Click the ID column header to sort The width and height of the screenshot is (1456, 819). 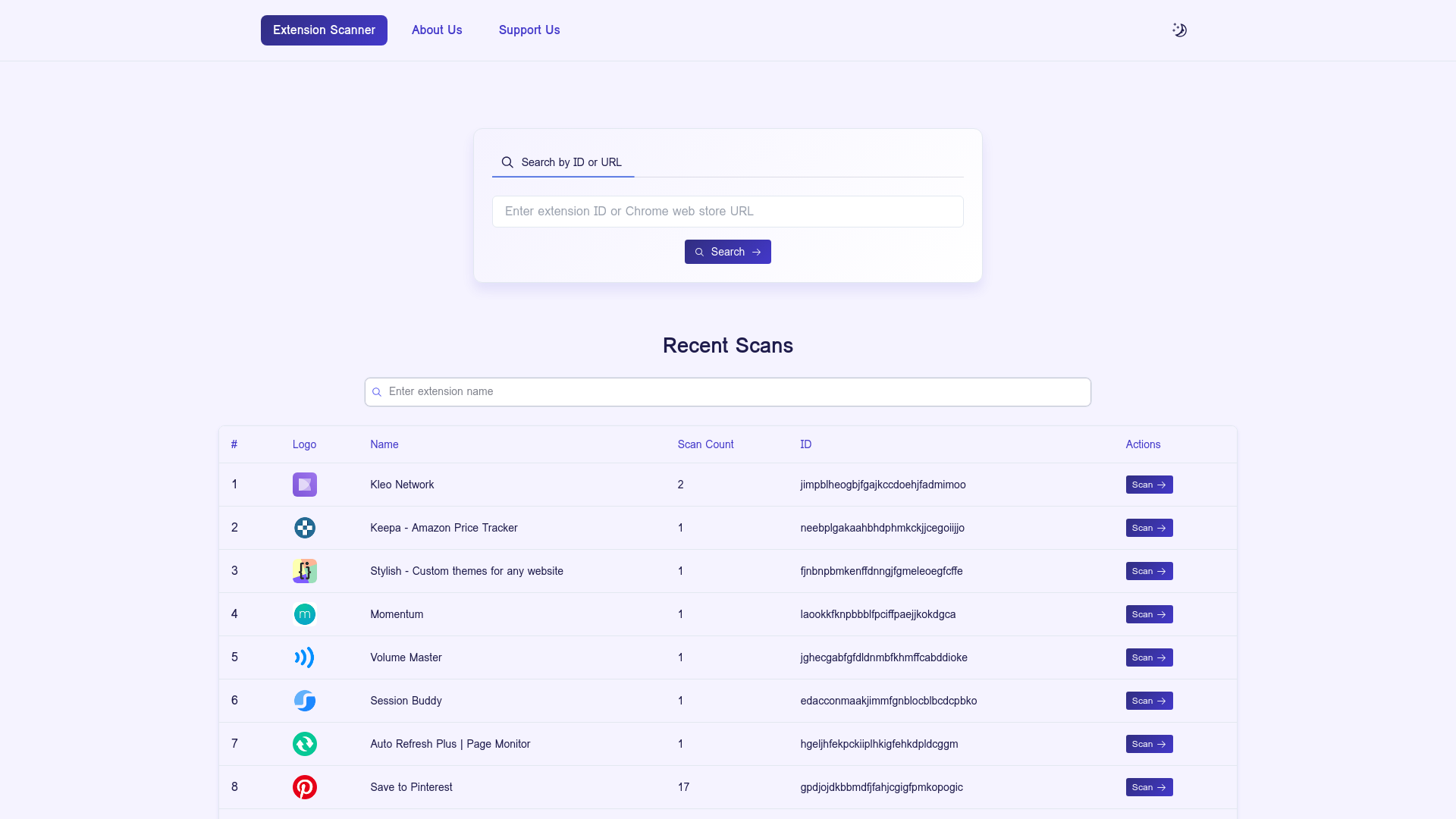(x=805, y=444)
